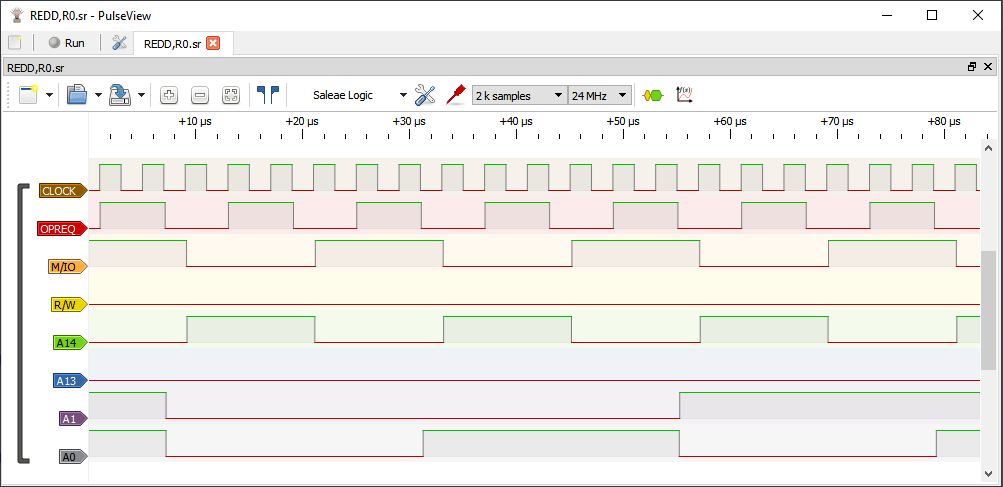1003x487 pixels.
Task: Expand the open file dropdown arrow
Action: pyautogui.click(x=98, y=95)
